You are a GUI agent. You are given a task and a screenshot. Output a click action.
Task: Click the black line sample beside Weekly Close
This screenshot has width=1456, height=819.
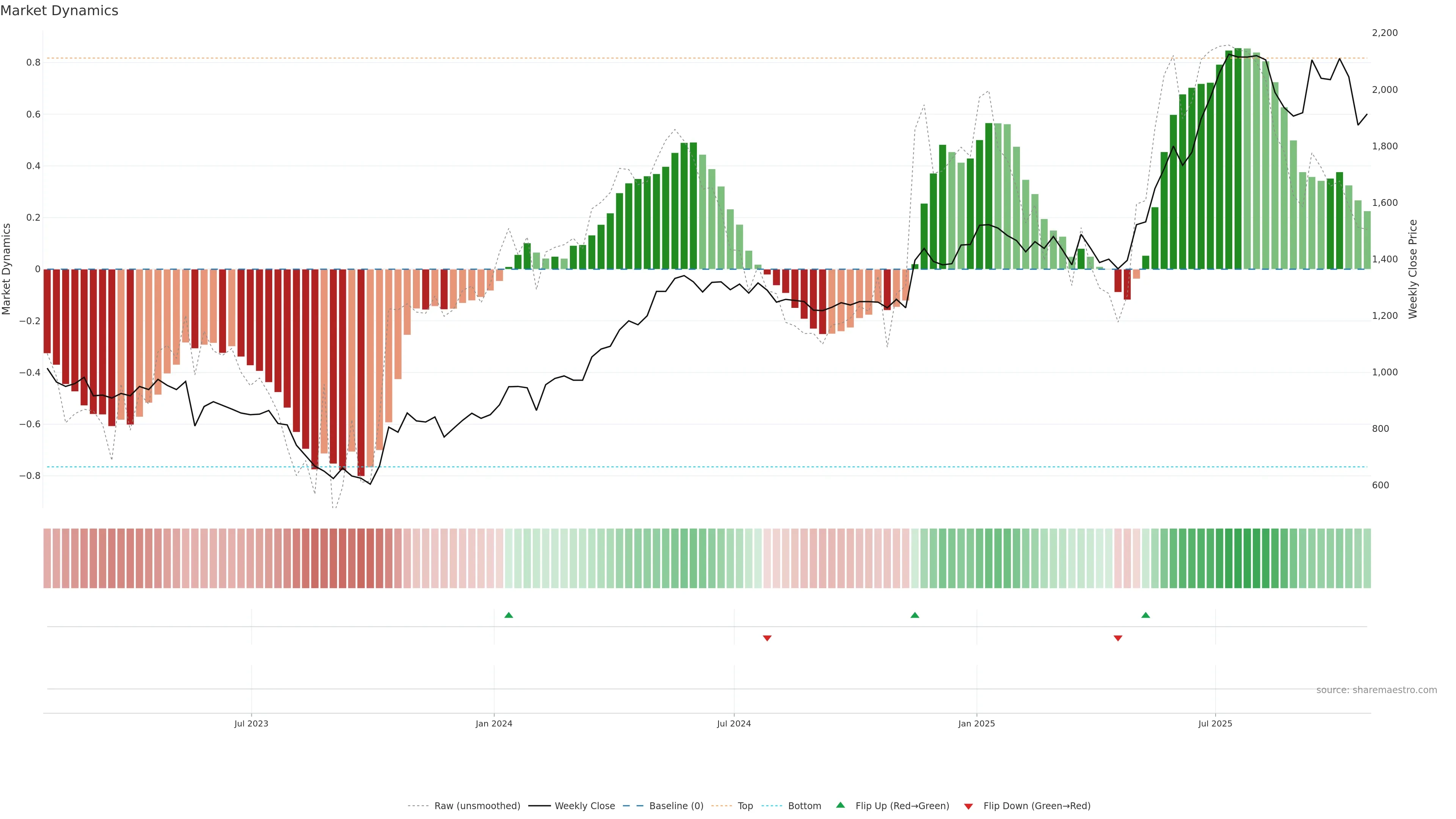point(539,806)
